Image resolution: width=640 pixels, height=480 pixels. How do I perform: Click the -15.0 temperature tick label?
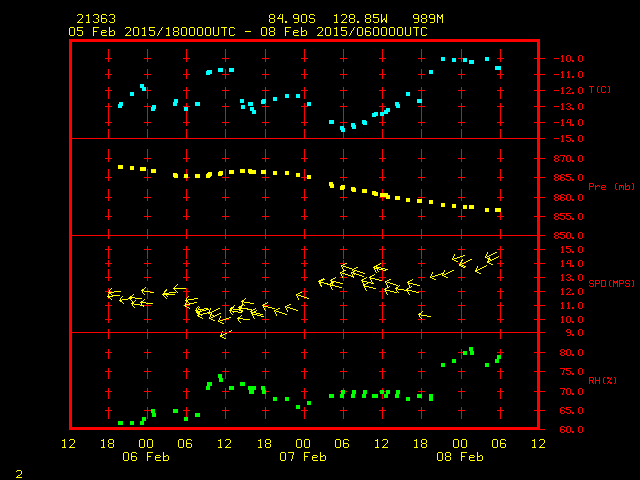(568, 139)
